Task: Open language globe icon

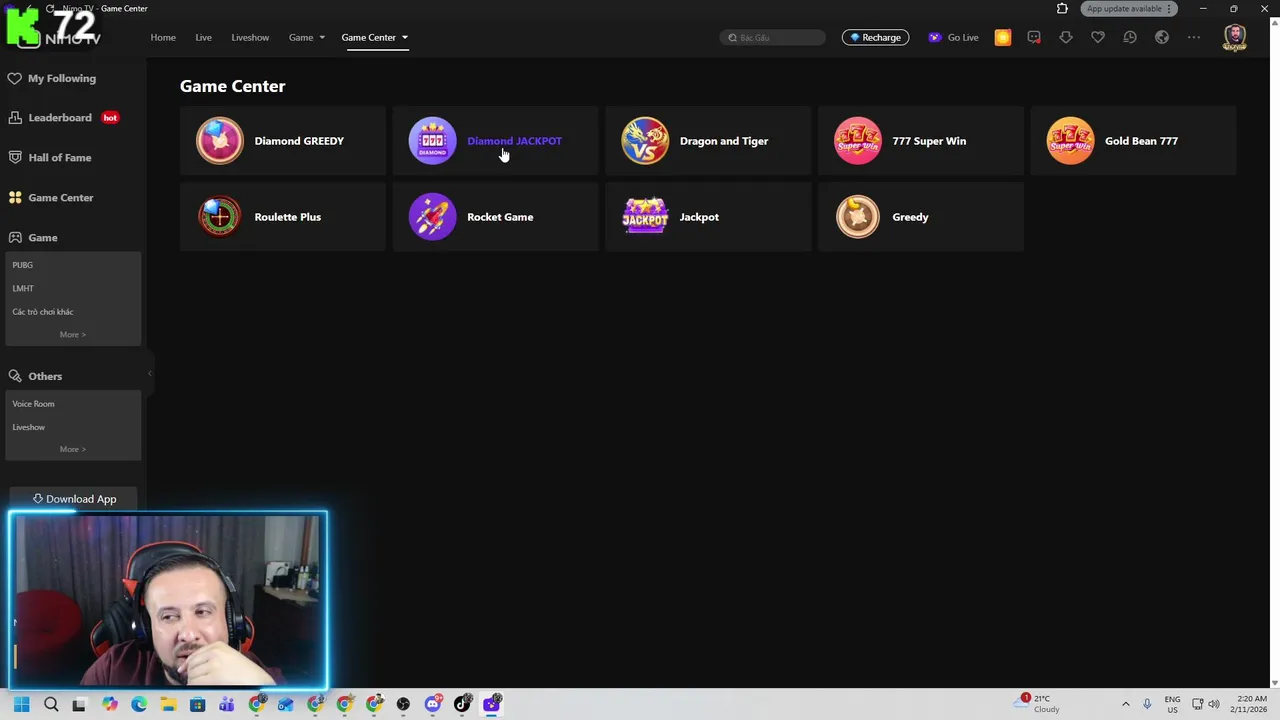Action: 1162,37
